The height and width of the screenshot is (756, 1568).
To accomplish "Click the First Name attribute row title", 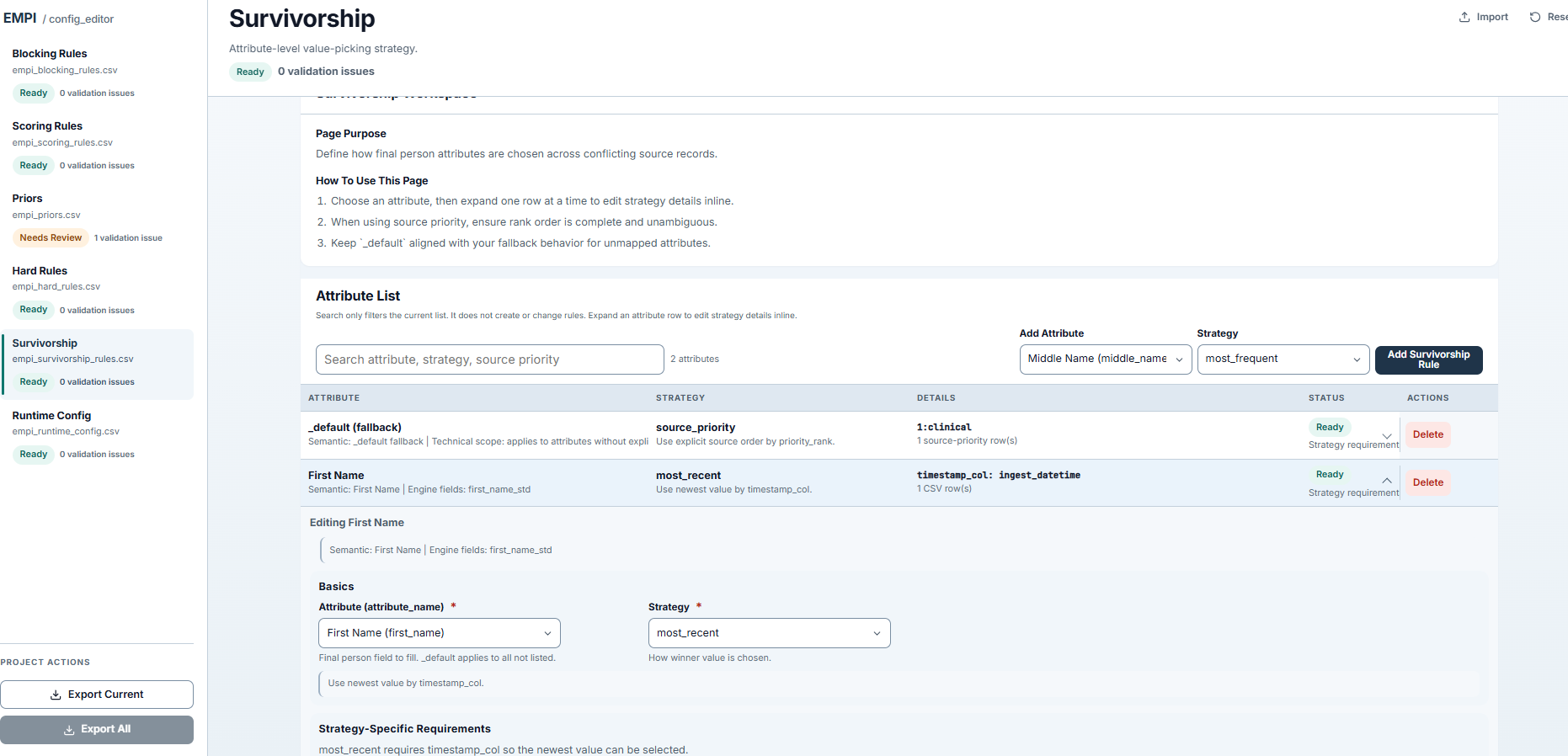I will (336, 475).
